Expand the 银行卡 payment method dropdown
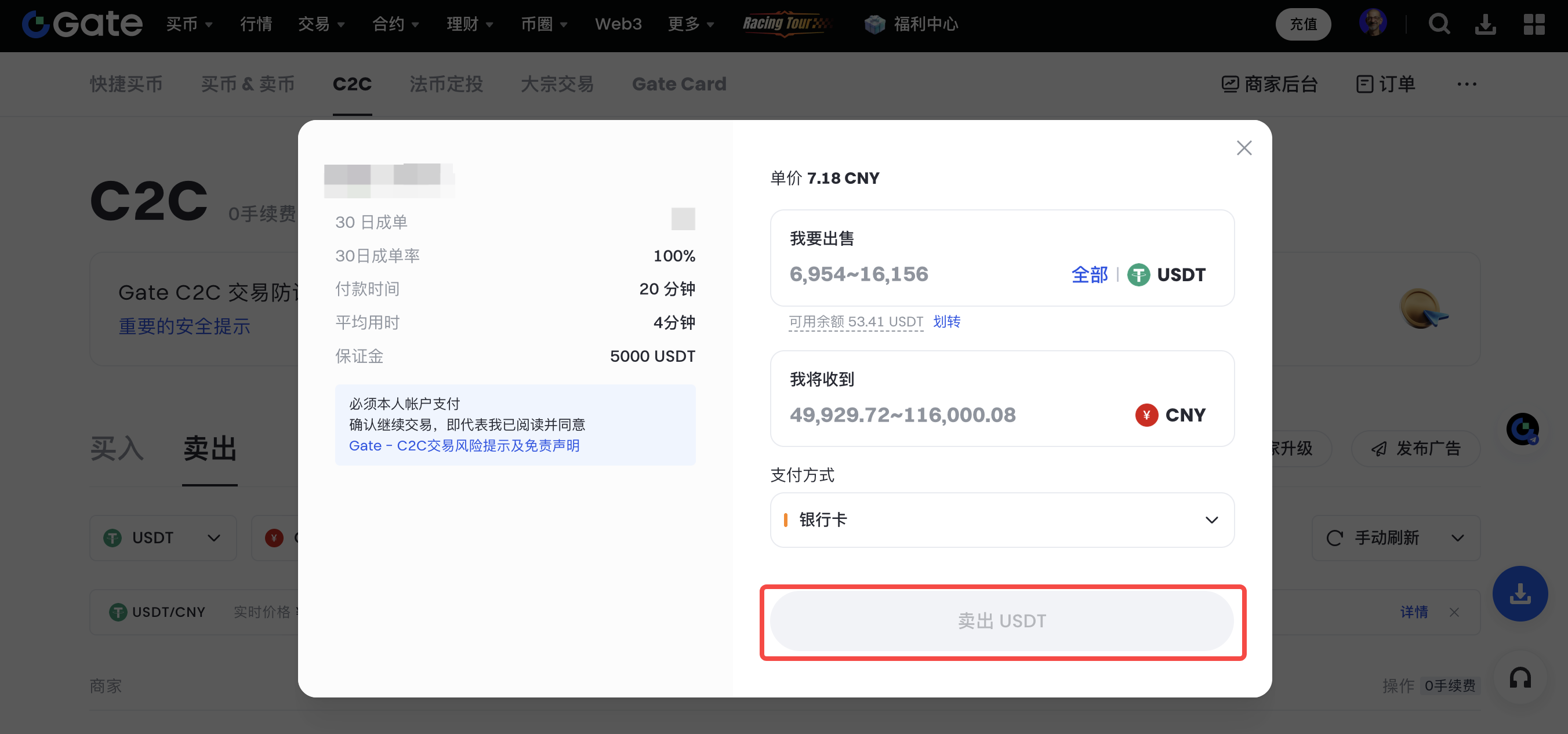 point(1001,519)
